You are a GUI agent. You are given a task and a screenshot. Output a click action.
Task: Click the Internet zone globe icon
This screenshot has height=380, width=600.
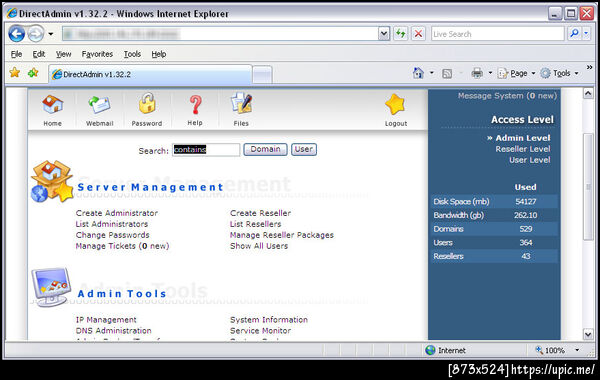coord(430,350)
